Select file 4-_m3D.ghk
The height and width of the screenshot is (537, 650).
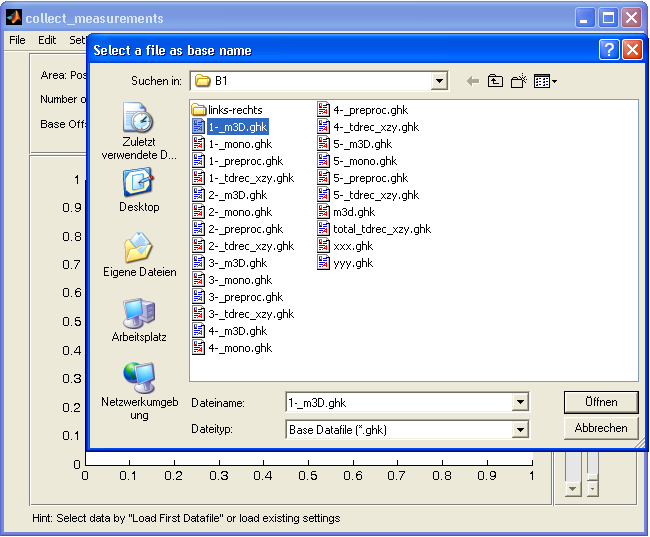click(230, 331)
